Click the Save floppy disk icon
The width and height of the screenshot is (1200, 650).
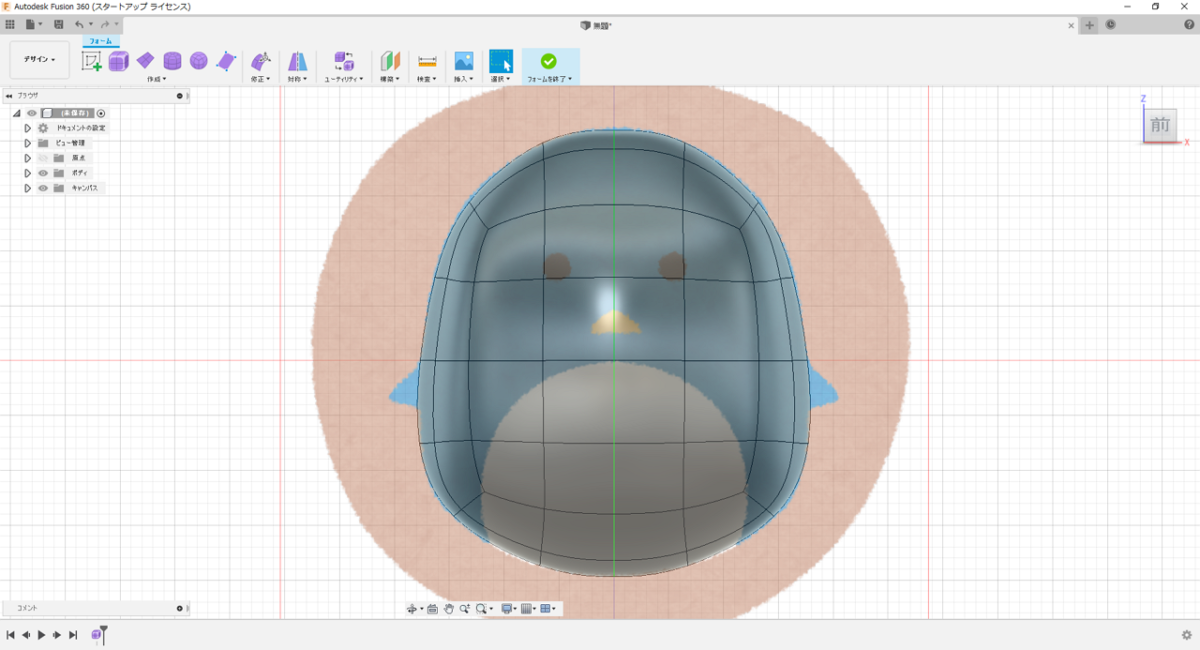[x=59, y=24]
